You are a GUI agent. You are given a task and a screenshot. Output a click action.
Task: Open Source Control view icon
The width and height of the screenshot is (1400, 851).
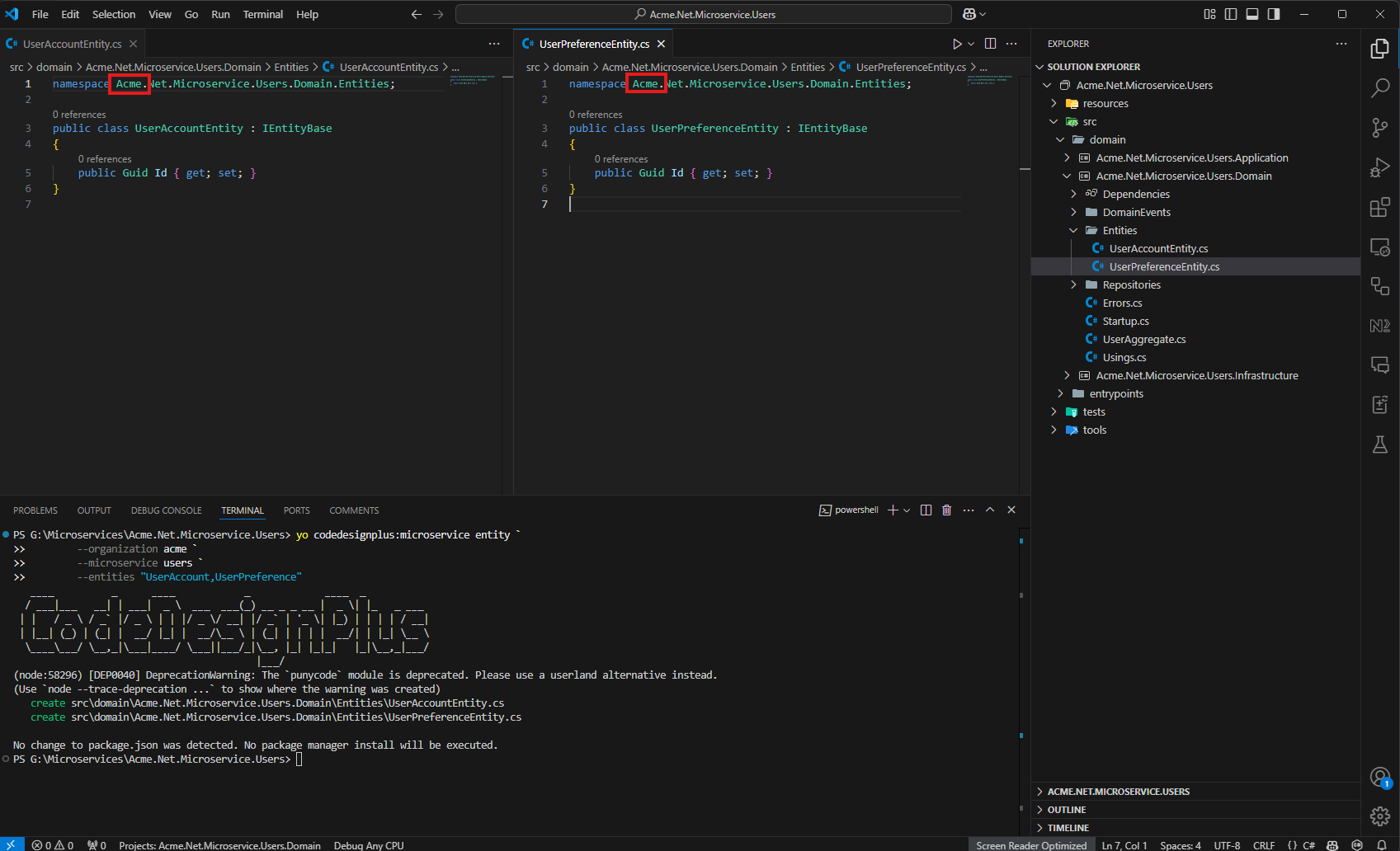pos(1379,127)
